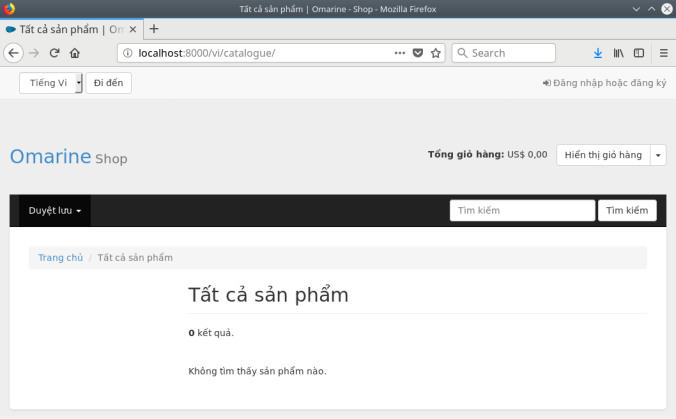Open a new browser tab
Screen dimensions: 676x419
(x=154, y=29)
